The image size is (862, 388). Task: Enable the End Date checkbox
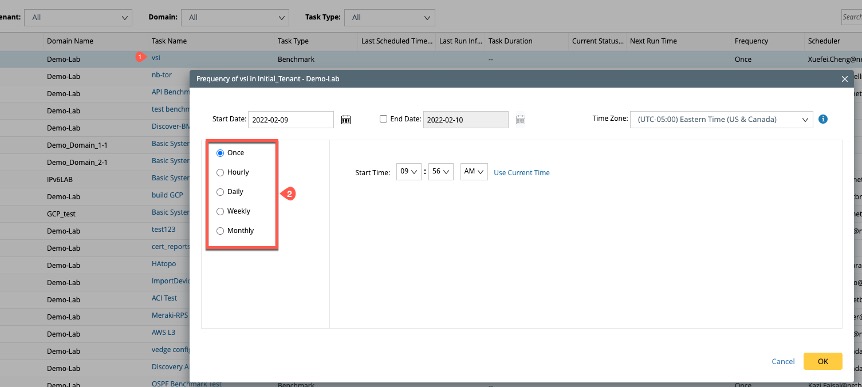pyautogui.click(x=383, y=119)
